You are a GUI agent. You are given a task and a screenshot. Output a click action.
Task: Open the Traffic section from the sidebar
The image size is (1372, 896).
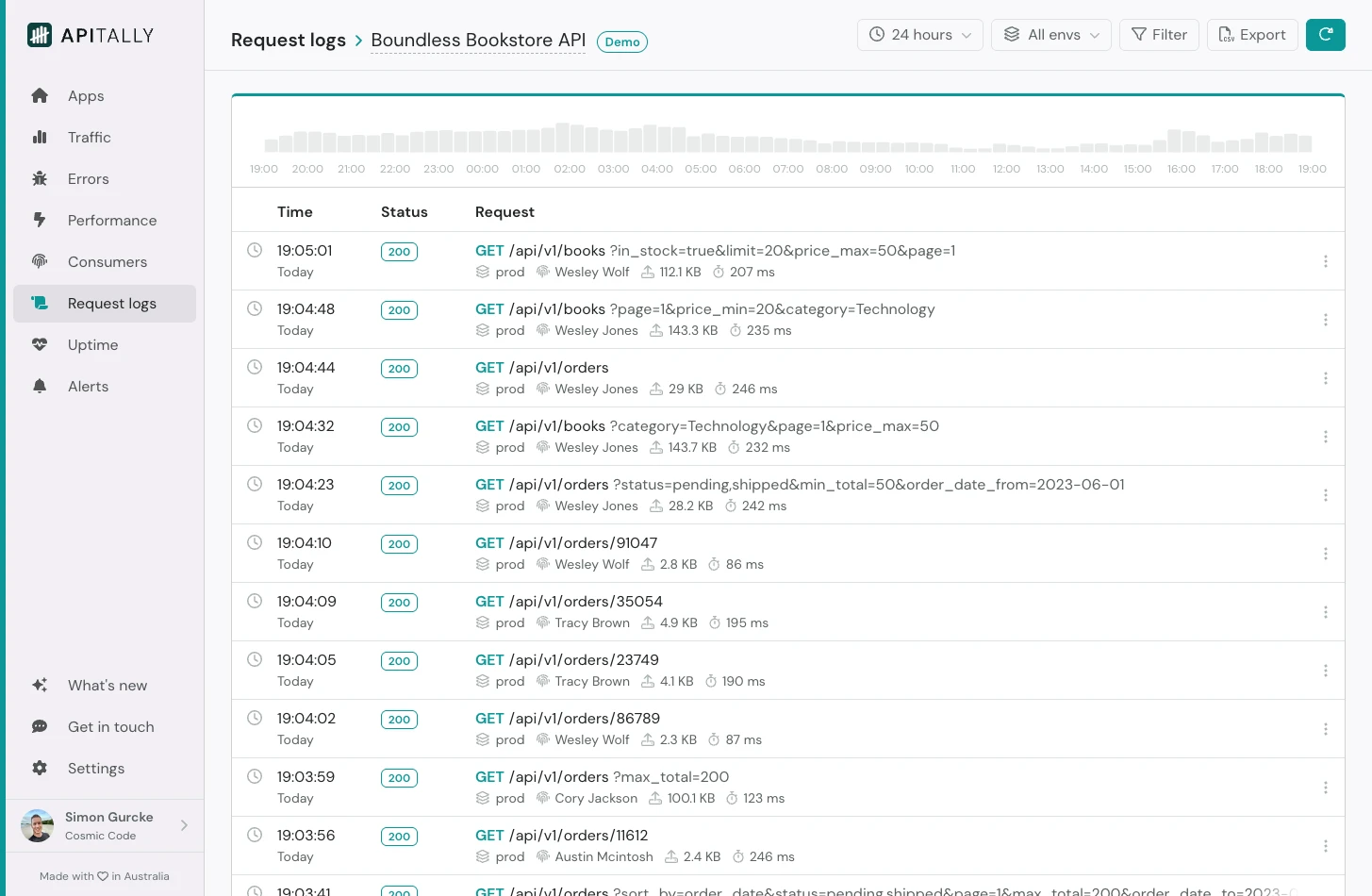[90, 137]
